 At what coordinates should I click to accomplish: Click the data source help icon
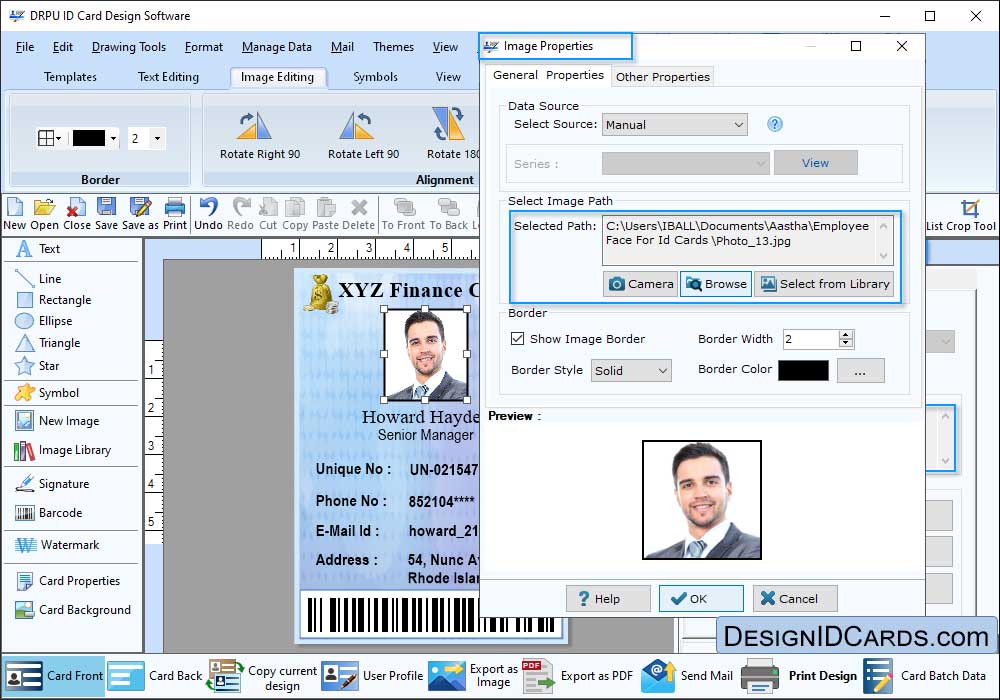pyautogui.click(x=774, y=124)
